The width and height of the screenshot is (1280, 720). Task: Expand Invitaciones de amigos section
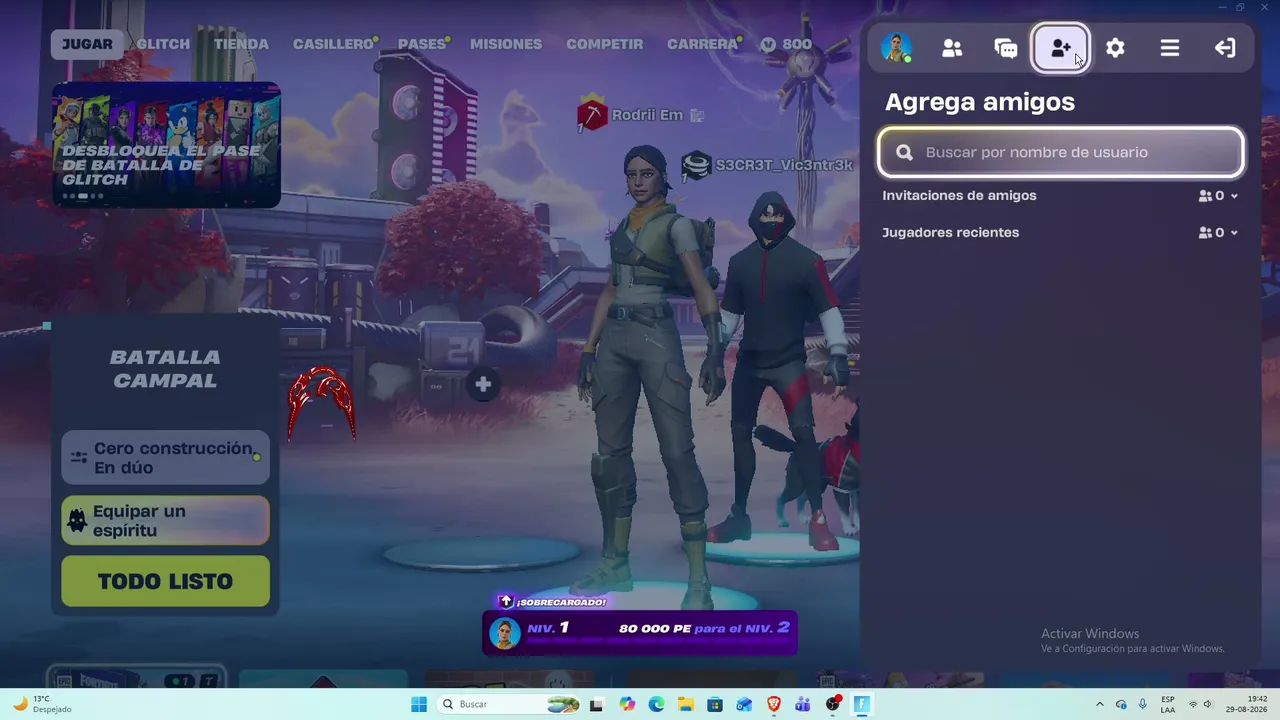tap(1061, 196)
